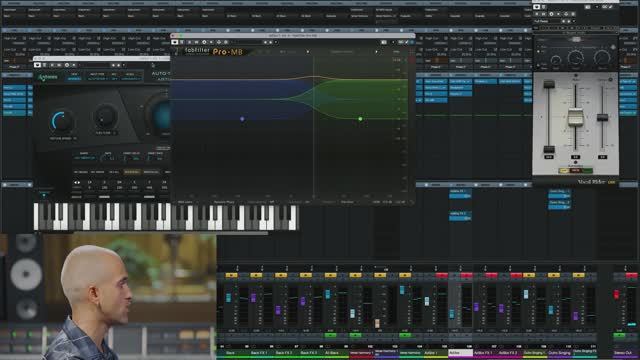The height and width of the screenshot is (360, 640).
Task: Click the Stereo Out red volume fader
Action: click(616, 294)
